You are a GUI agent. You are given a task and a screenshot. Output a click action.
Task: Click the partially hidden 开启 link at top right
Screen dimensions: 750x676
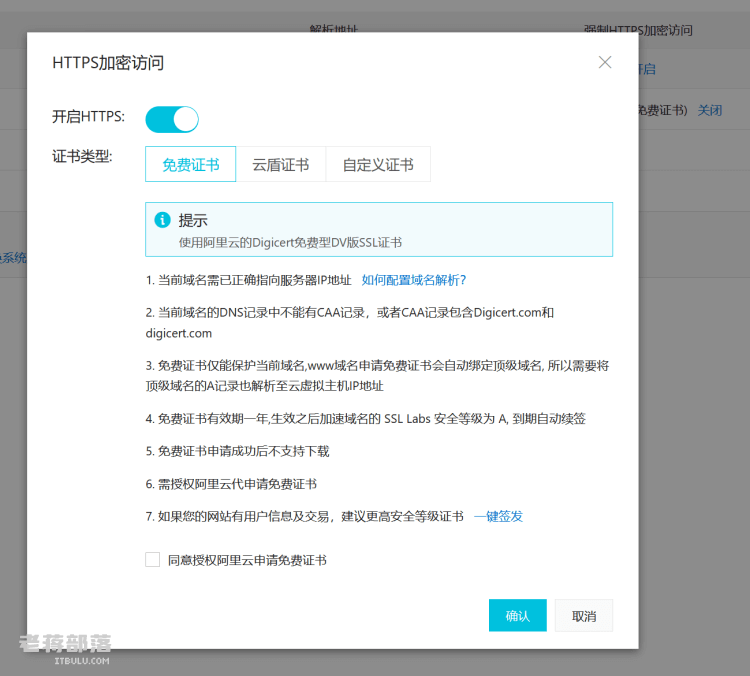click(x=647, y=69)
